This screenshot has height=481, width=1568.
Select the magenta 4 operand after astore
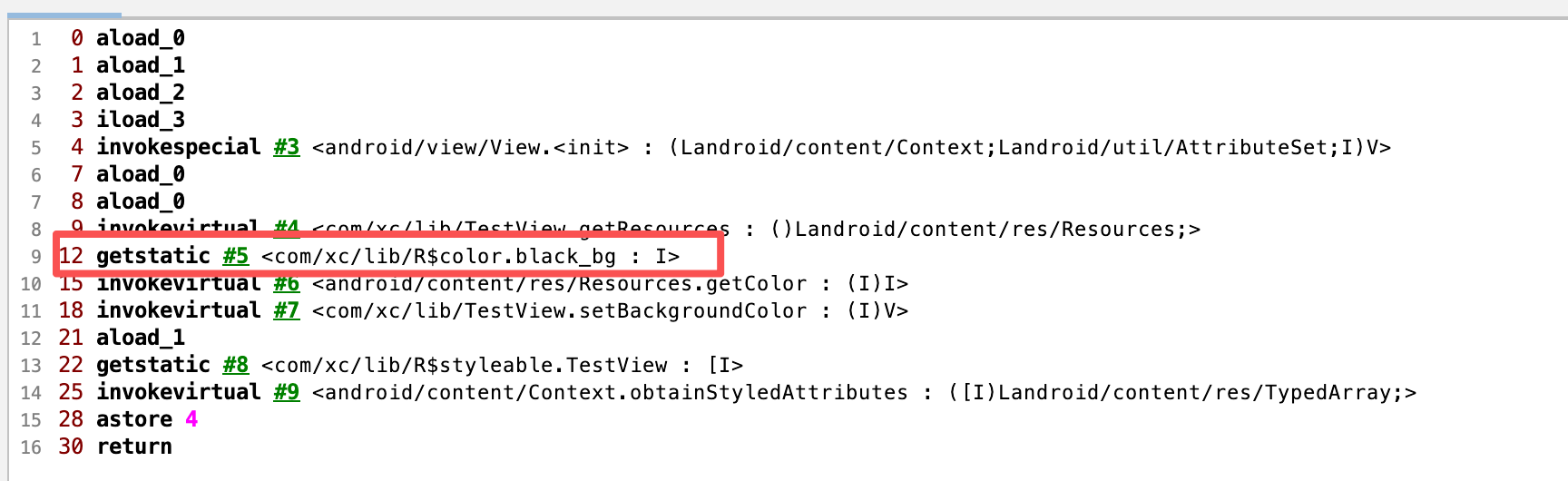pyautogui.click(x=191, y=419)
